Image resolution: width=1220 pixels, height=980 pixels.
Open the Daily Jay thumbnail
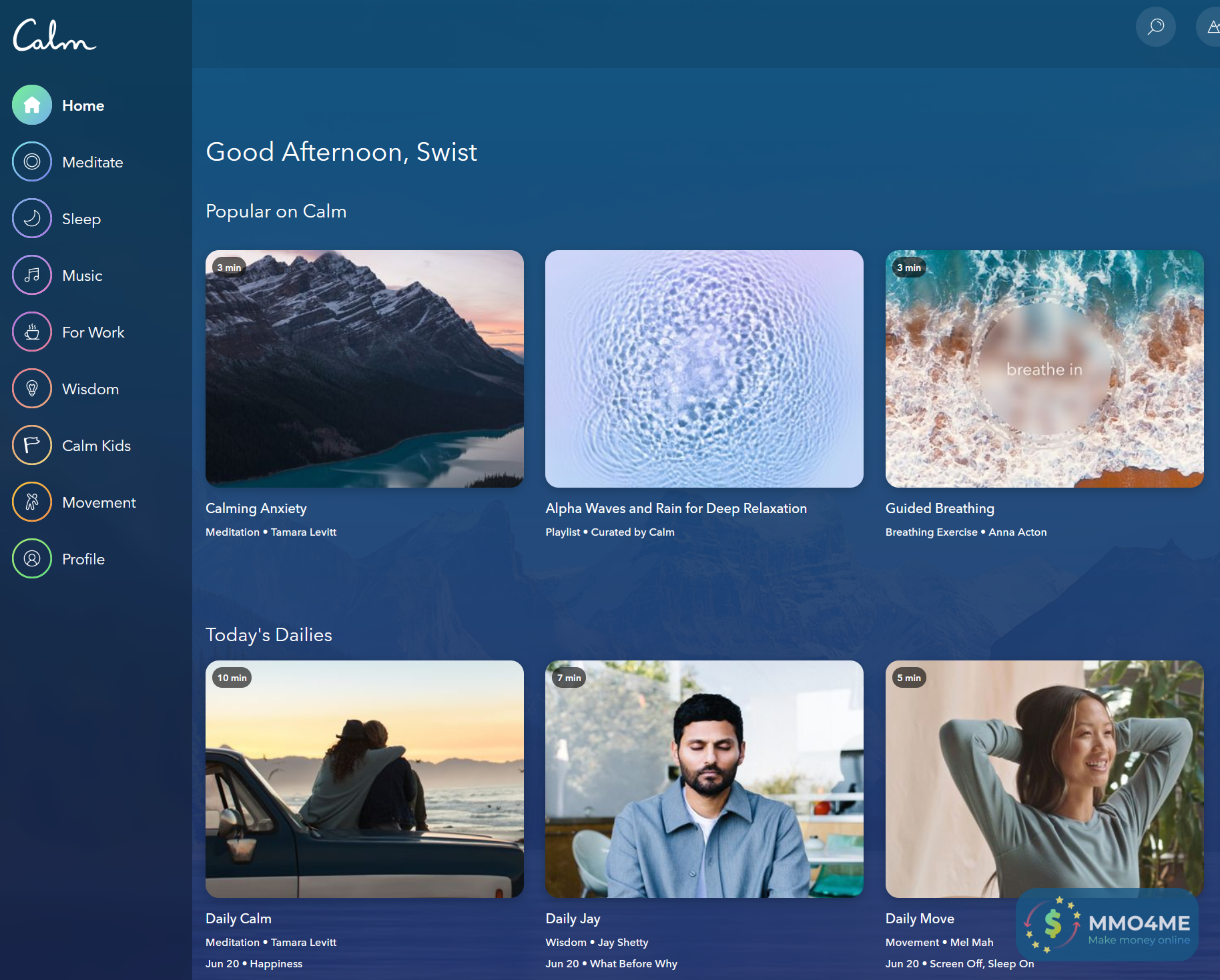coord(704,779)
